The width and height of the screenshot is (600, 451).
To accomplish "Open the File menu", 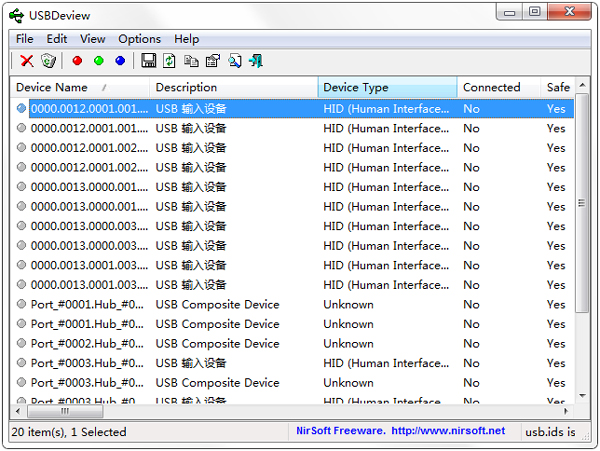I will (x=24, y=39).
